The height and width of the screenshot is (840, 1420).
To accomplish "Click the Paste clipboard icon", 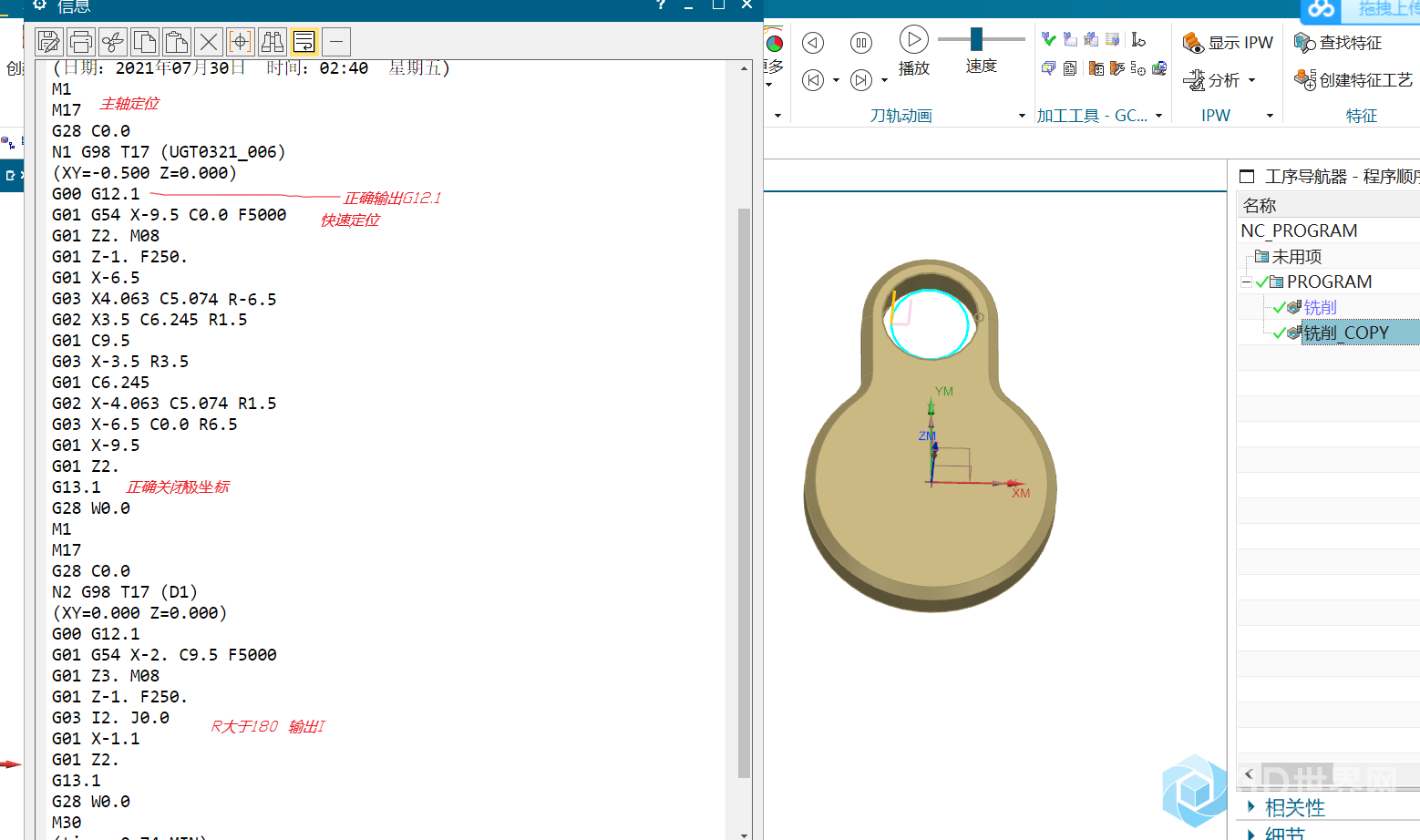I will [x=177, y=42].
